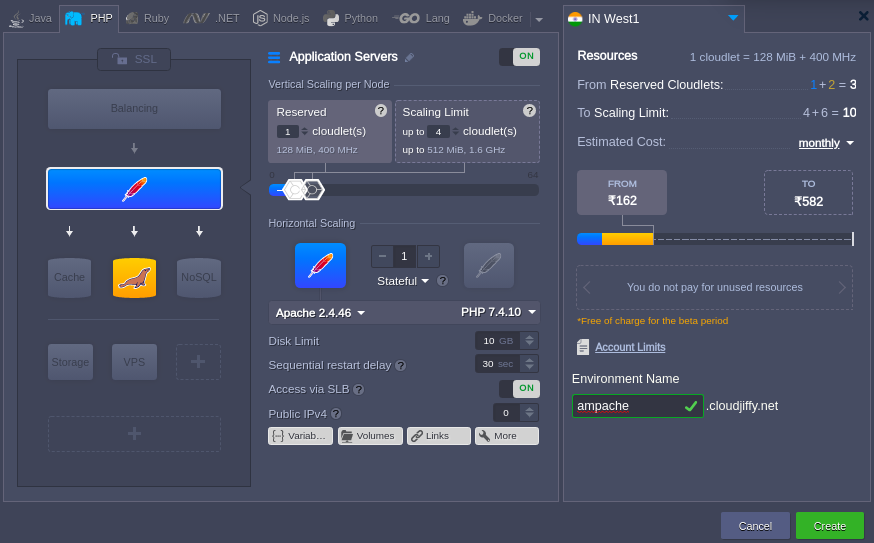Adjust Reserved cloudlets spinner arrows
Screen dimensions: 874x543
(x=304, y=132)
